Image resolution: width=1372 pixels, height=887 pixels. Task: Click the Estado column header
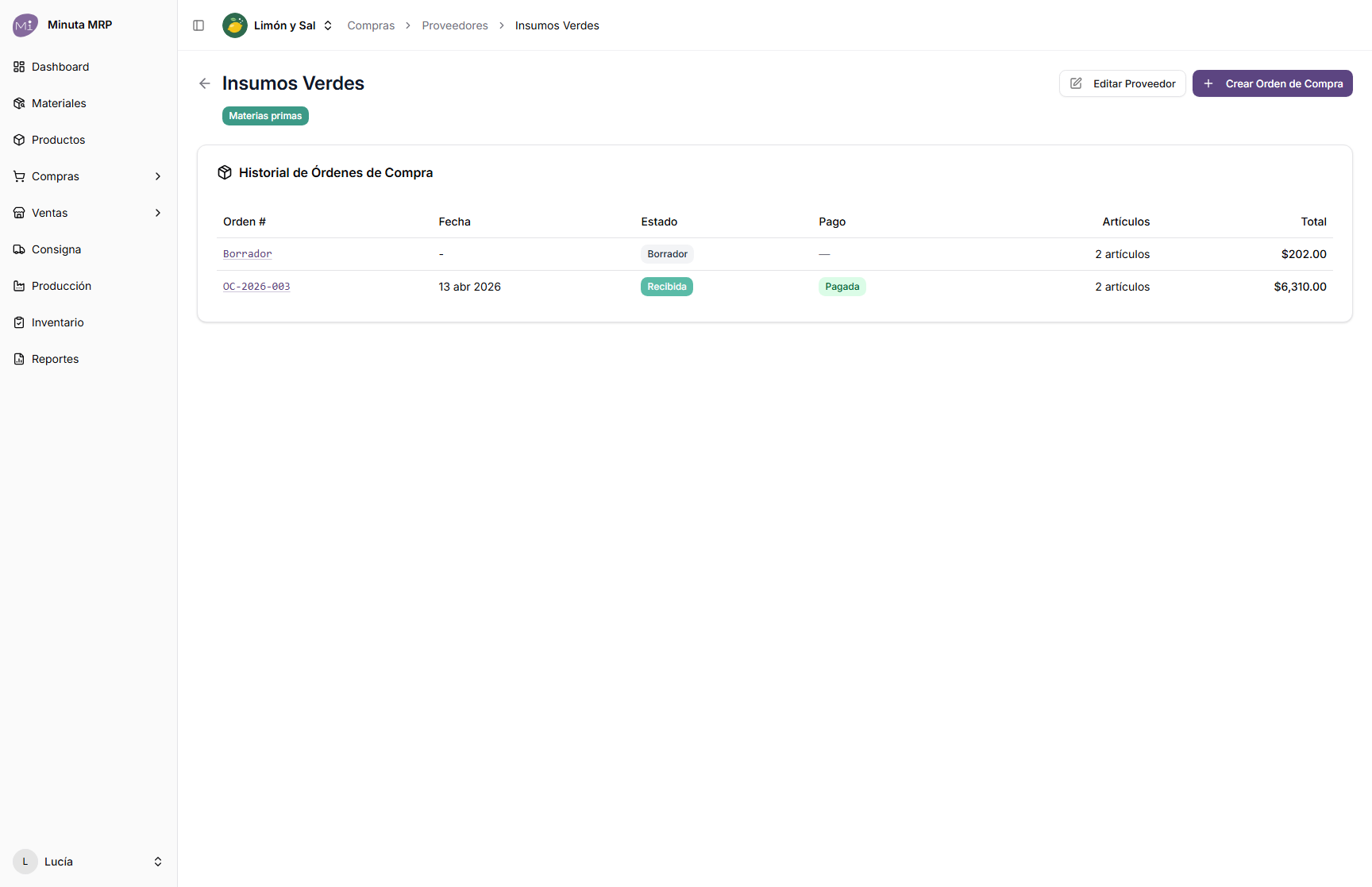pos(660,222)
